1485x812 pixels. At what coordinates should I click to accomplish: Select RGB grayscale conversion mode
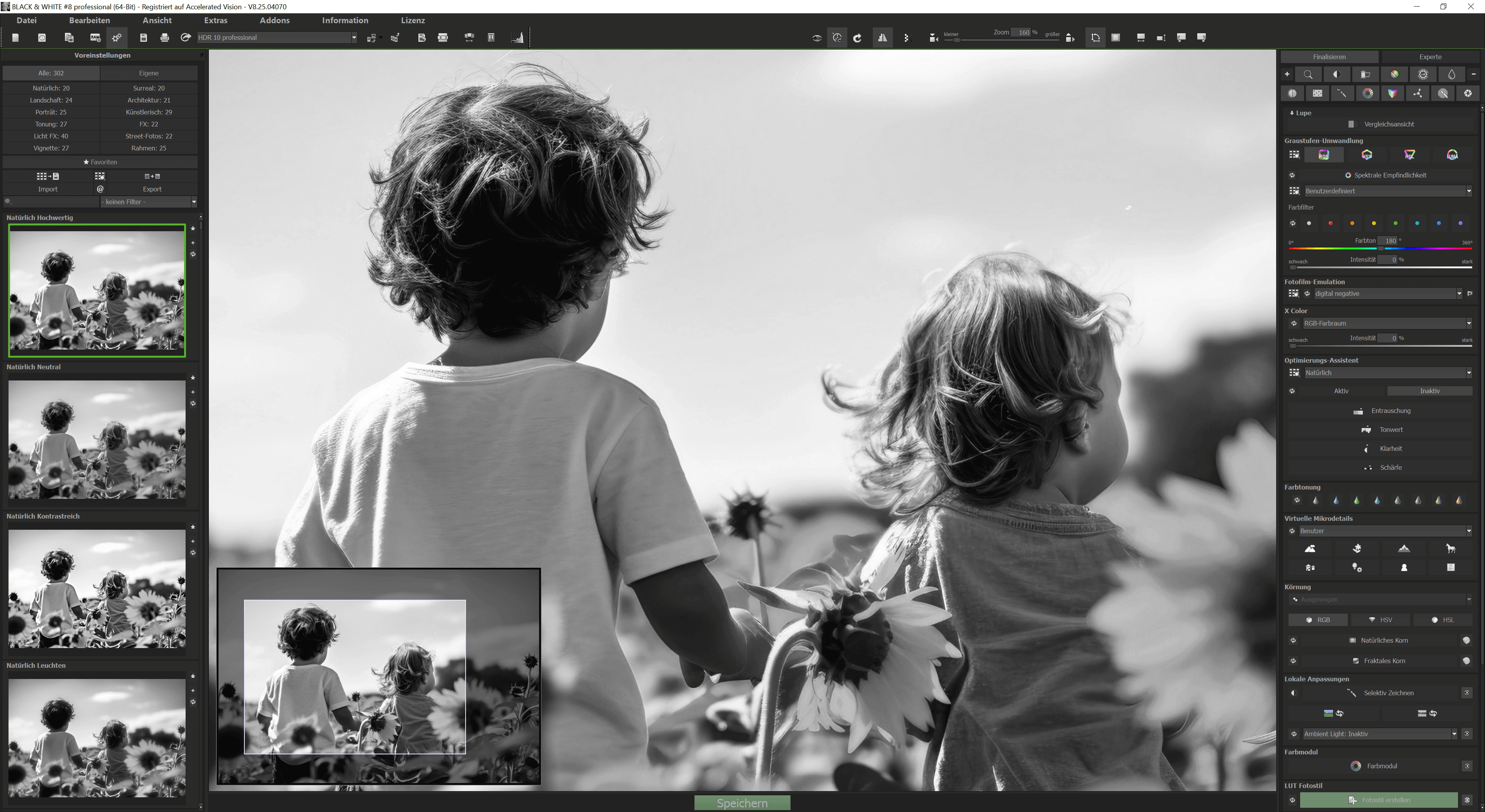1324,154
